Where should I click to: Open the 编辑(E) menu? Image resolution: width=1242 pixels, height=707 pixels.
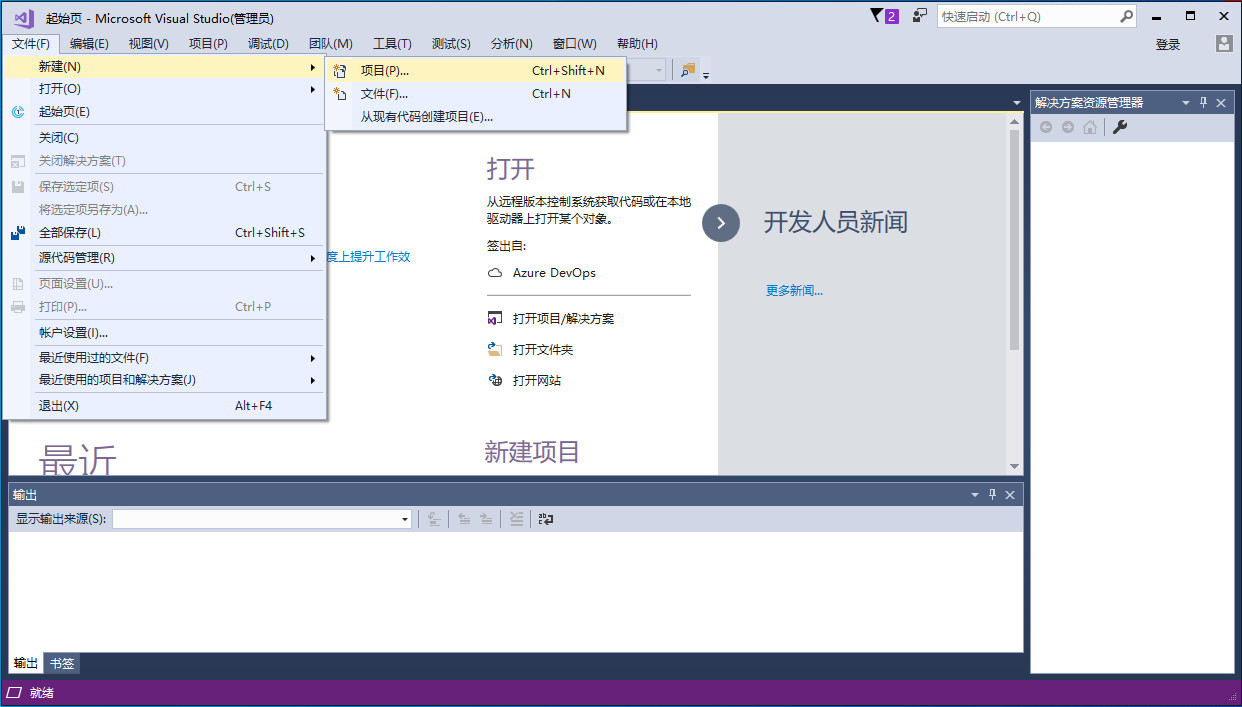[89, 44]
